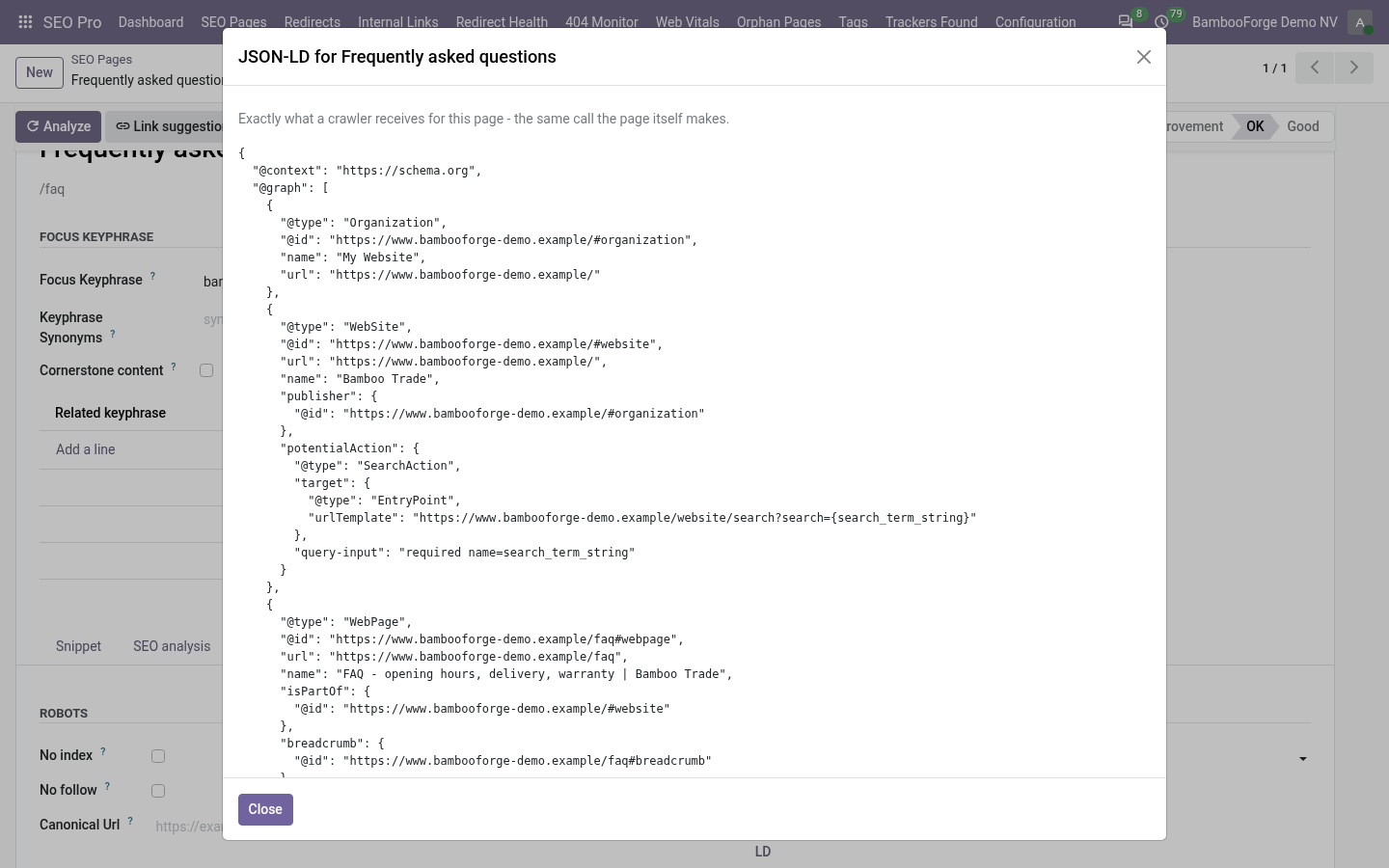
Task: Click the user avatar icon
Action: pos(1360,22)
